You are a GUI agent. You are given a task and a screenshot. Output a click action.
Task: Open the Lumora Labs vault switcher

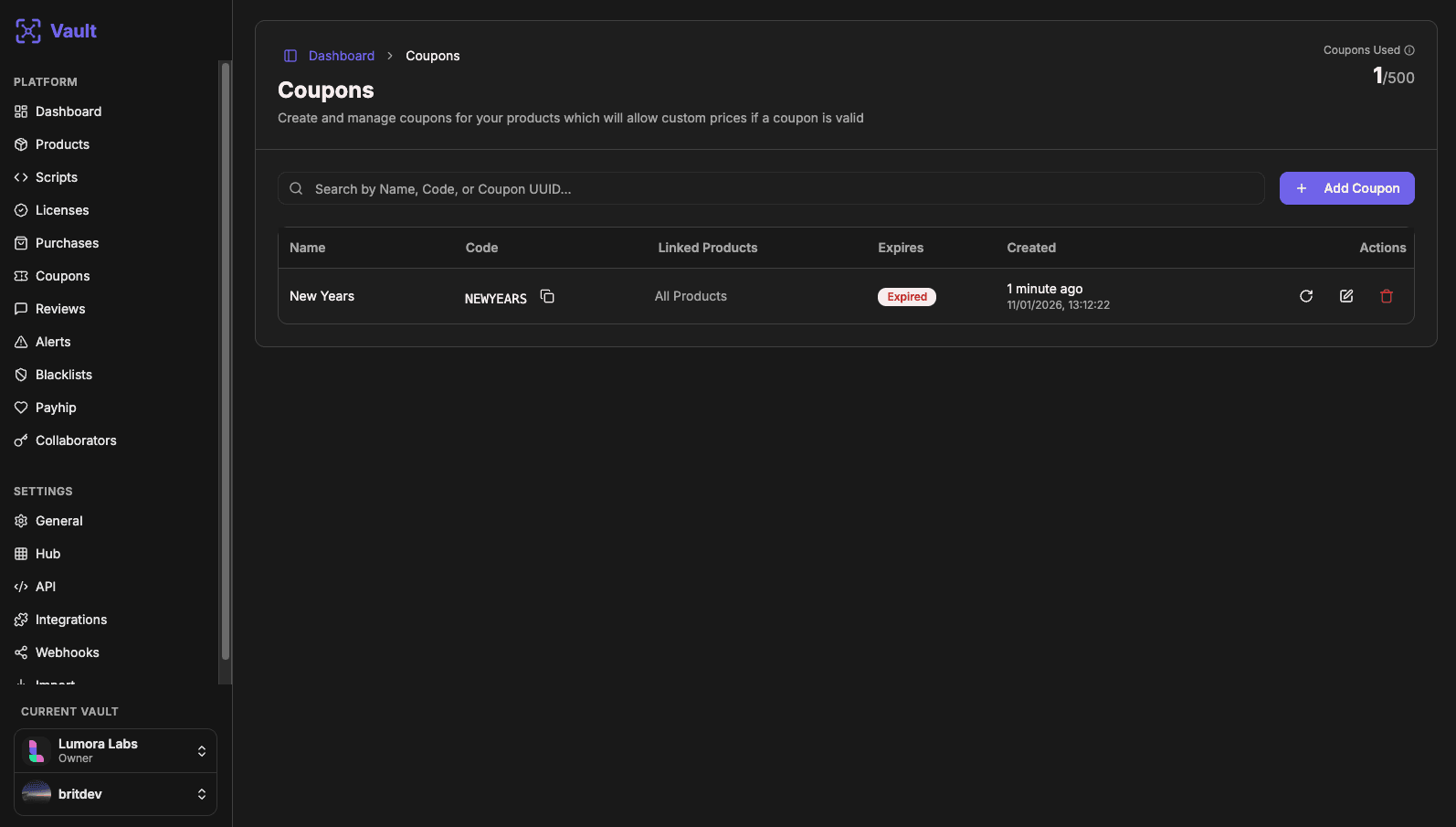point(115,751)
